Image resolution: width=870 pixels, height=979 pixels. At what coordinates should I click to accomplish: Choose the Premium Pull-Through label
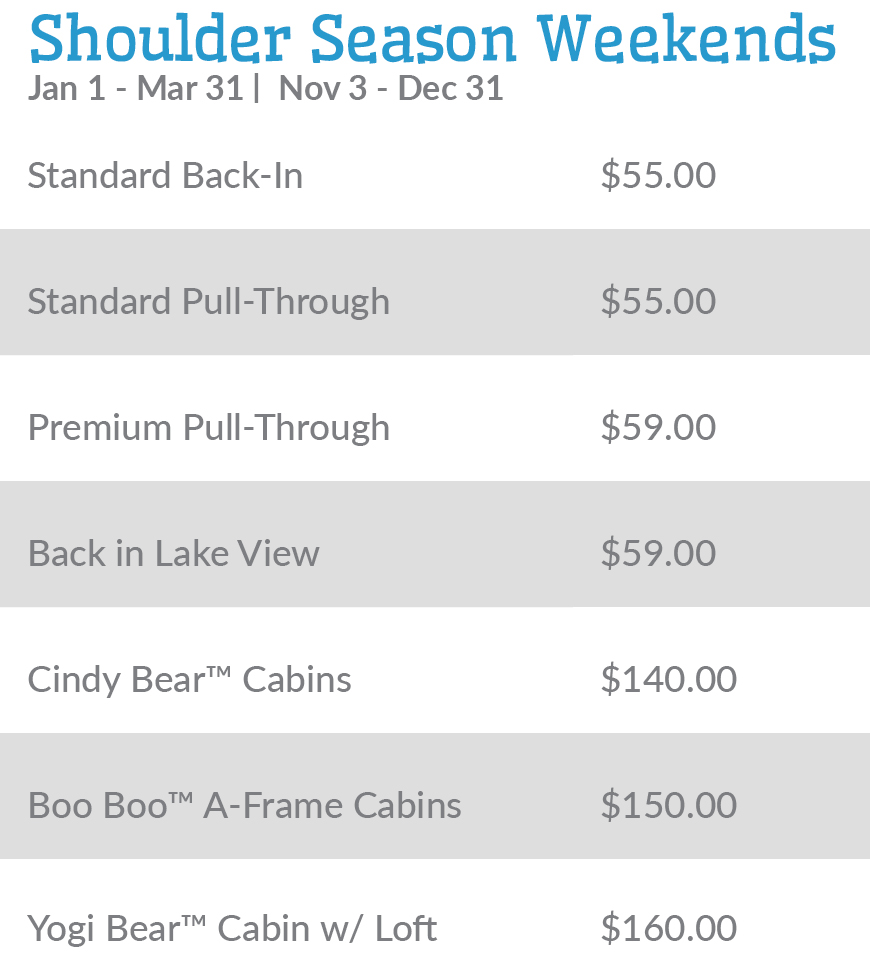pos(209,428)
